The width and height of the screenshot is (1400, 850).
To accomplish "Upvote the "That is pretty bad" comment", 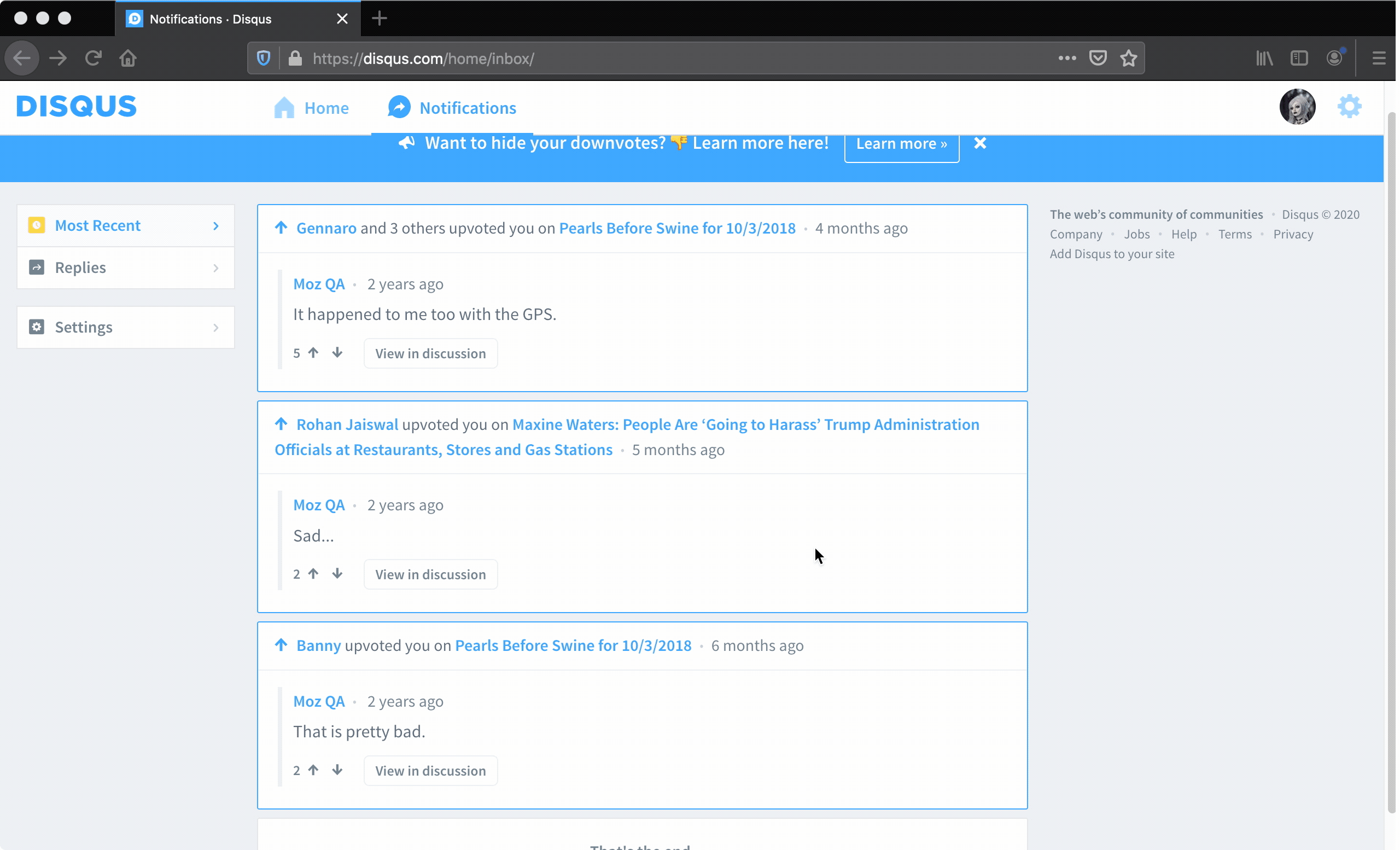I will (x=314, y=770).
